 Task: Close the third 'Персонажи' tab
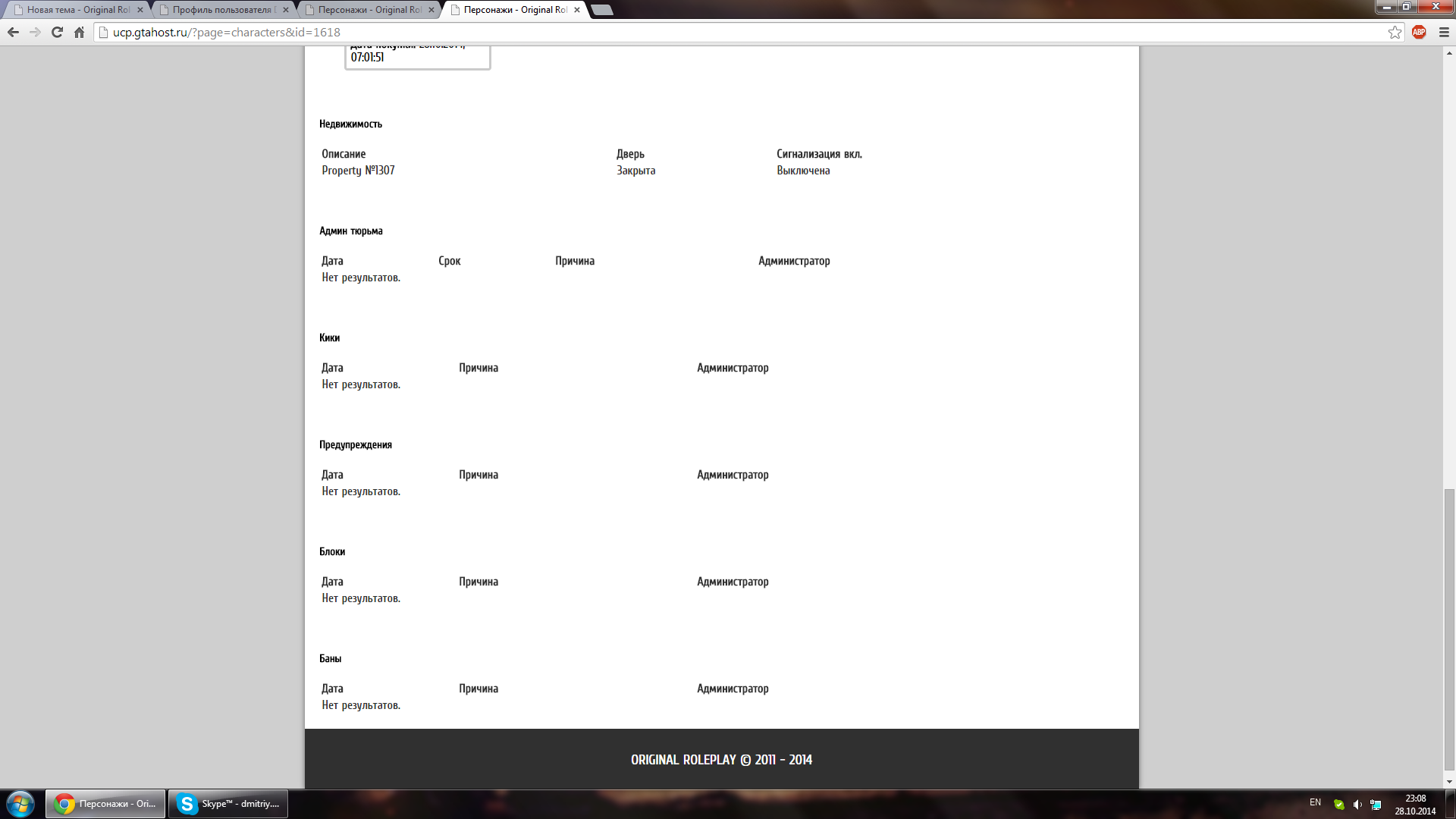431,10
